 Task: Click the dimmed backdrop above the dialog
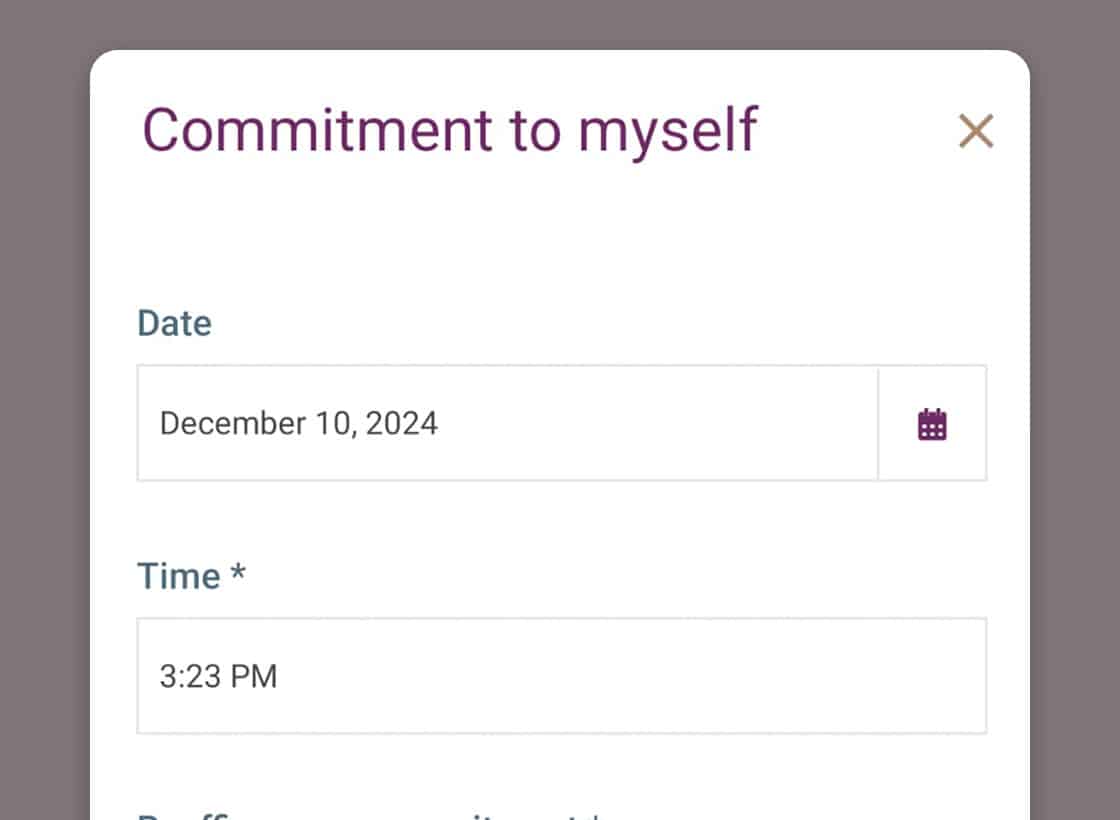point(560,24)
